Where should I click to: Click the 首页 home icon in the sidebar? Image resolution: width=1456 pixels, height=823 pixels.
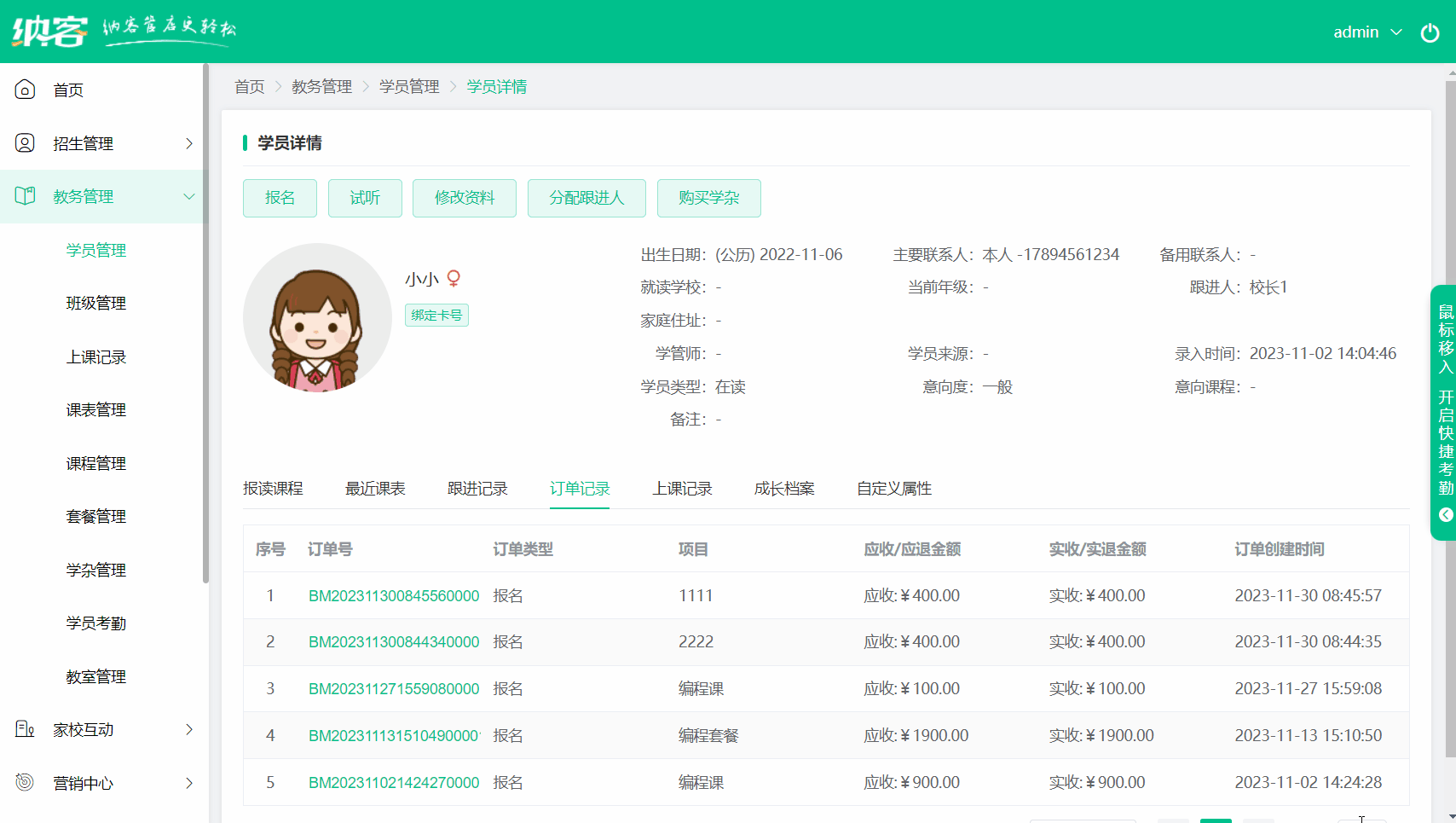[x=25, y=89]
